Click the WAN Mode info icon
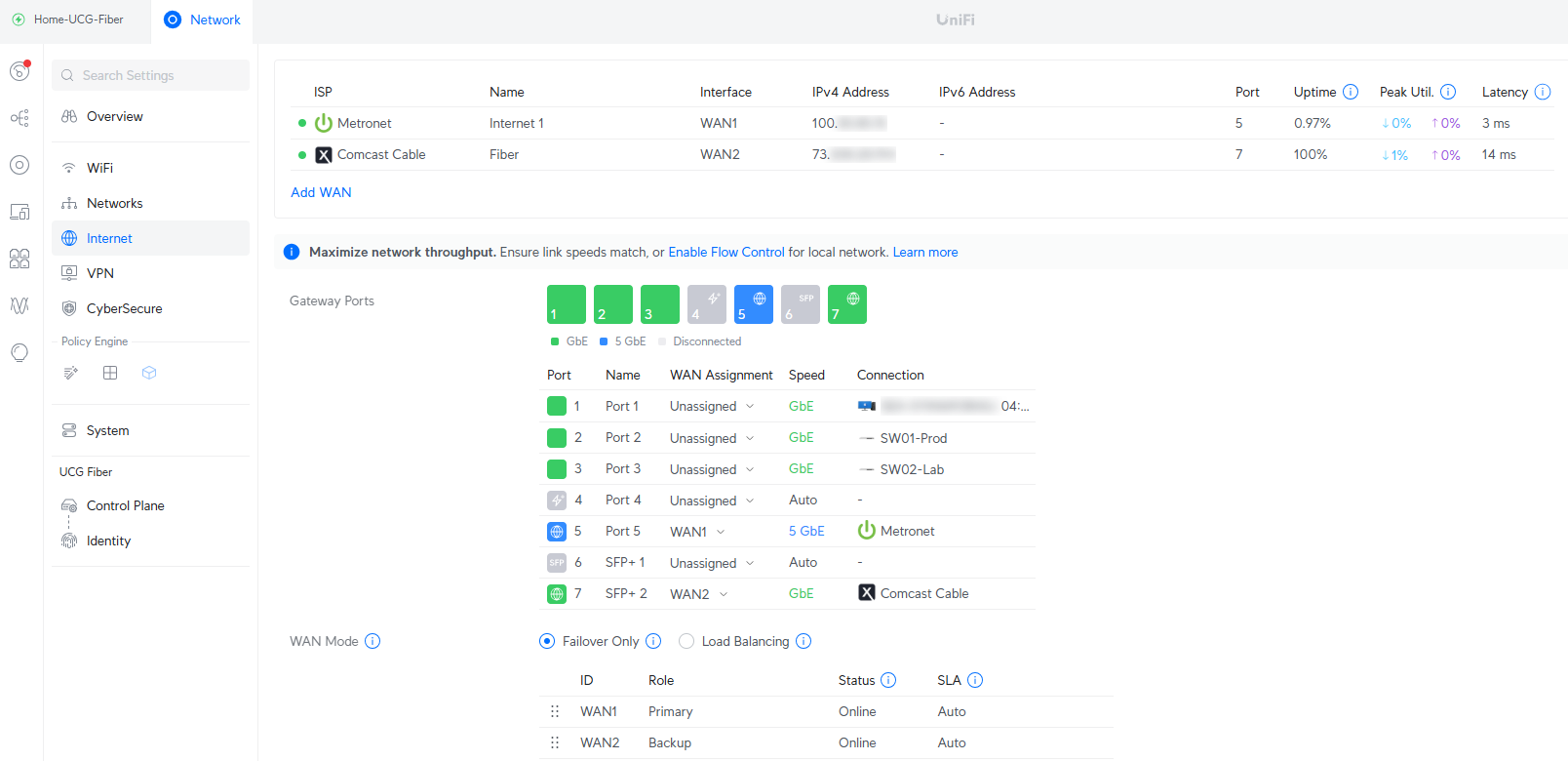This screenshot has width=1568, height=761. point(372,641)
